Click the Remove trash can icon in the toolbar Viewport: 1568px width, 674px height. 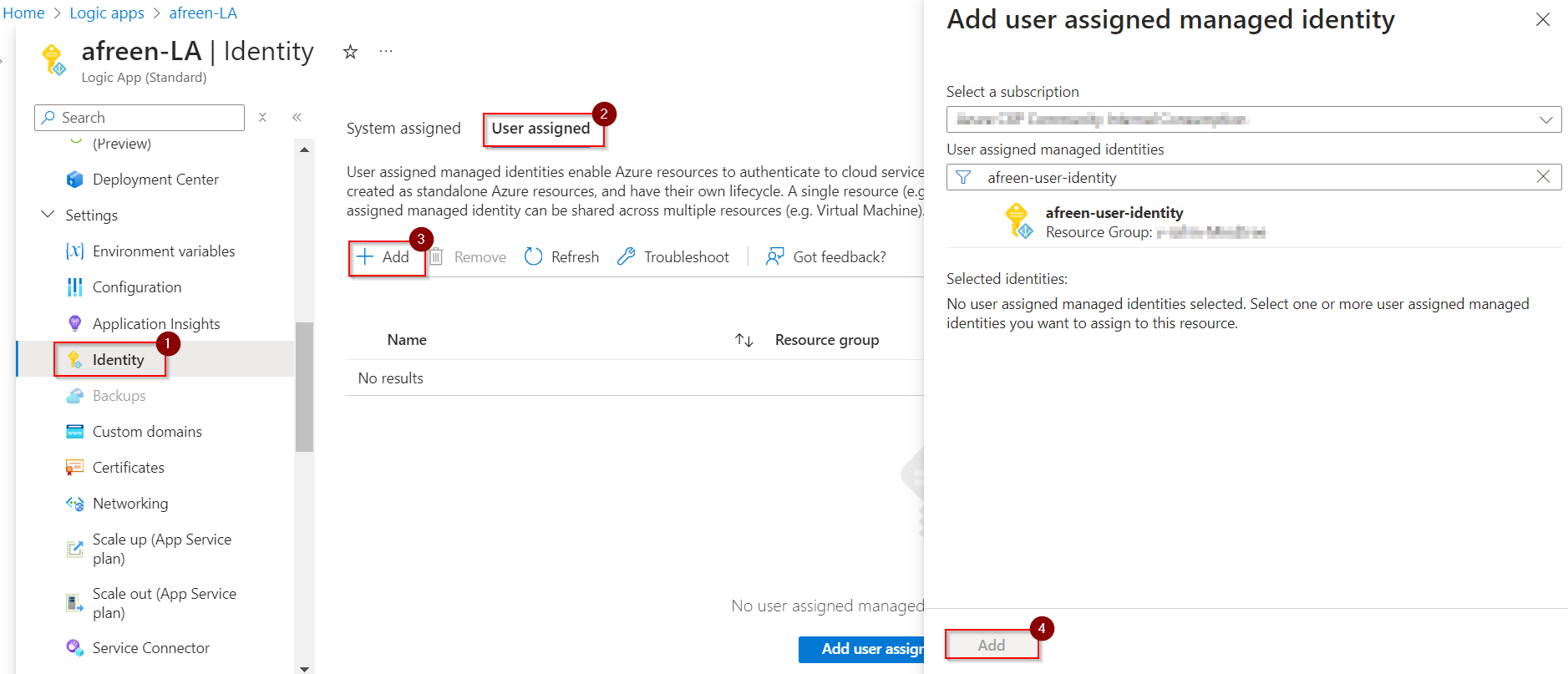coord(436,256)
